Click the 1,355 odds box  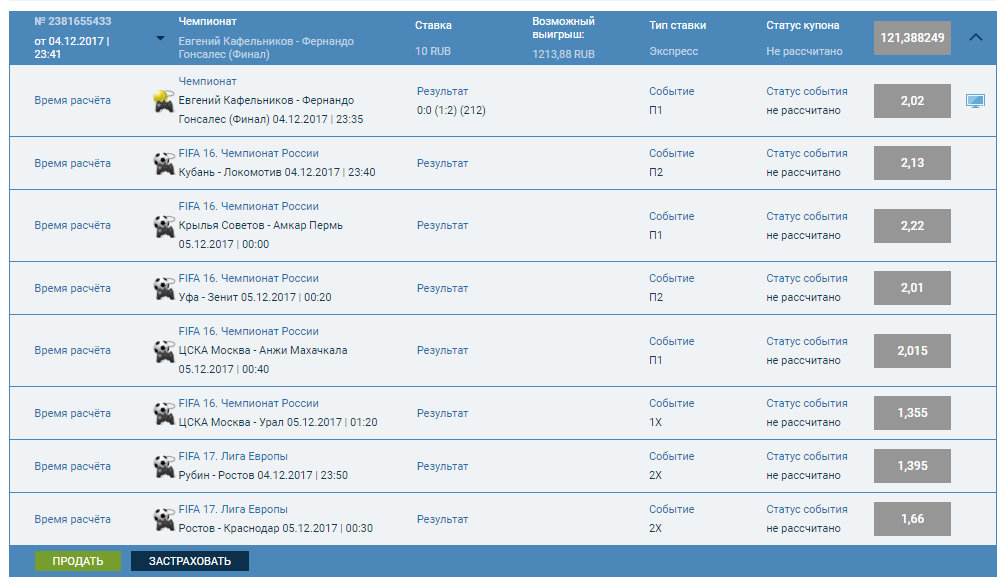(x=912, y=413)
